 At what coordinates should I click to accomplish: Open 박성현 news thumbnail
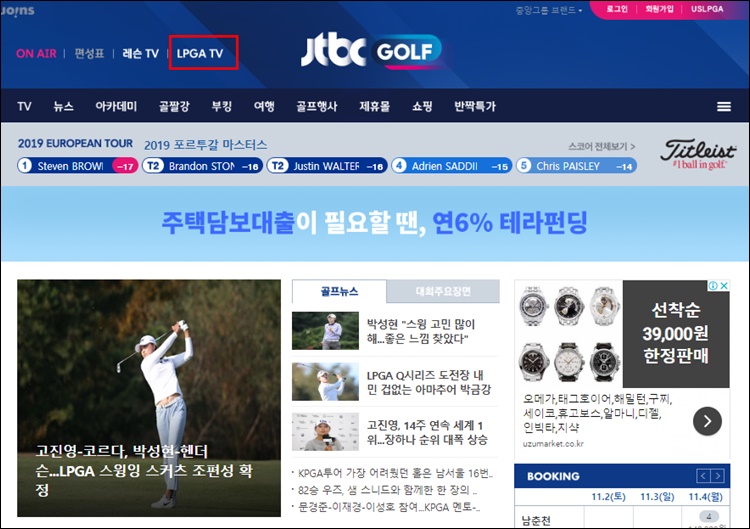coord(325,331)
